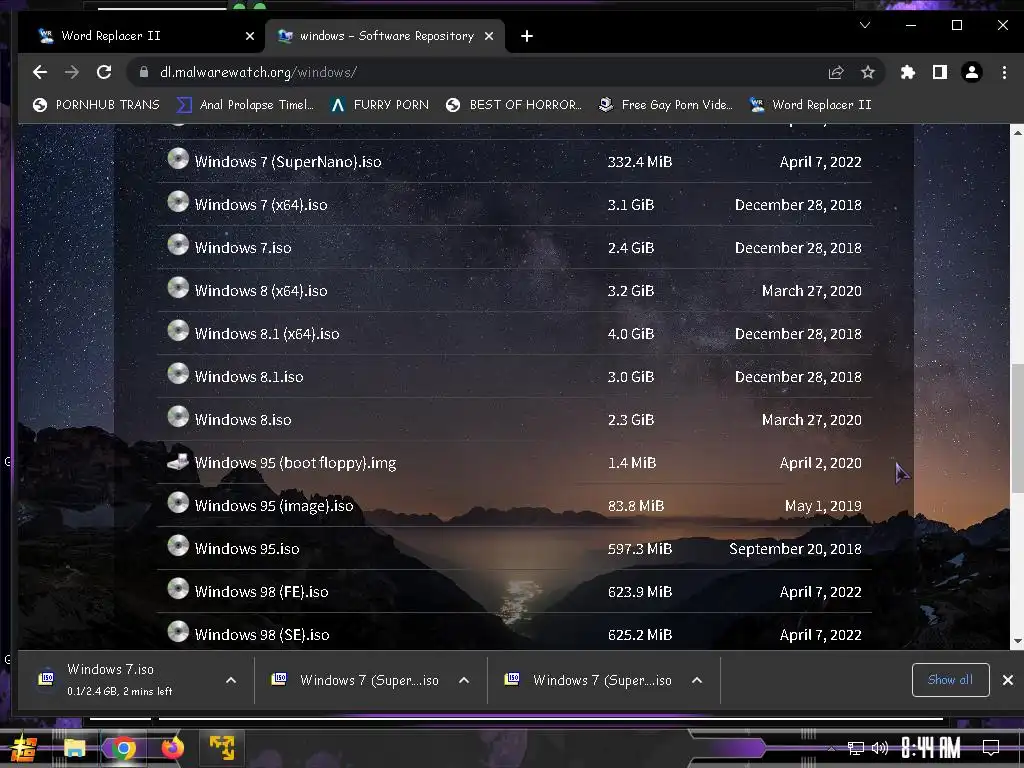Click the 8:44 AM taskbar clock
Image resolution: width=1024 pixels, height=768 pixels.
[x=931, y=748]
